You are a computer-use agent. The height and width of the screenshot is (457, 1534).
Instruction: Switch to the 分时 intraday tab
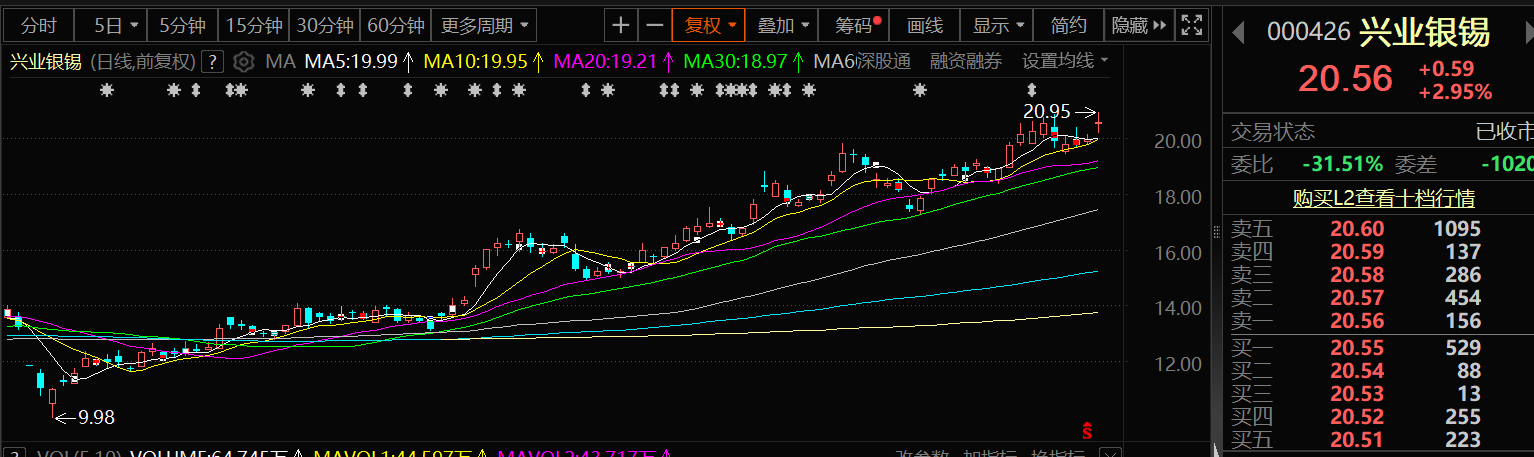[39, 25]
